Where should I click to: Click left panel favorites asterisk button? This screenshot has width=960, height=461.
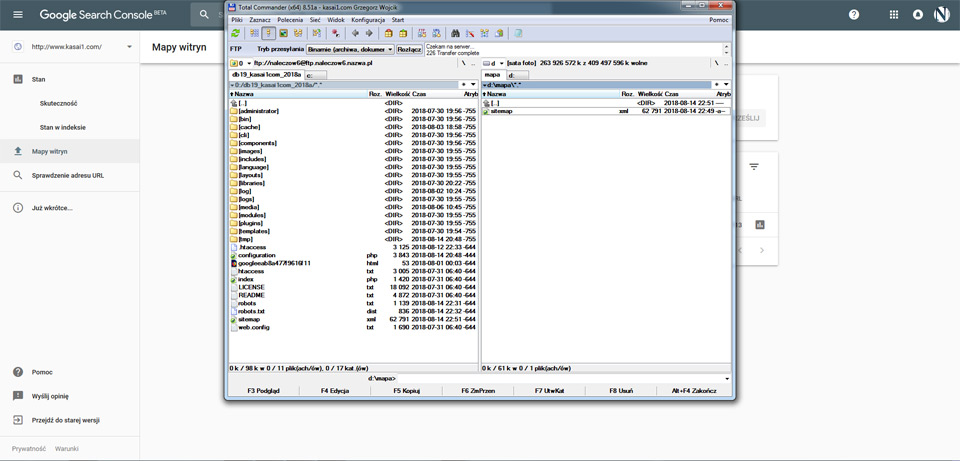pyautogui.click(x=463, y=84)
